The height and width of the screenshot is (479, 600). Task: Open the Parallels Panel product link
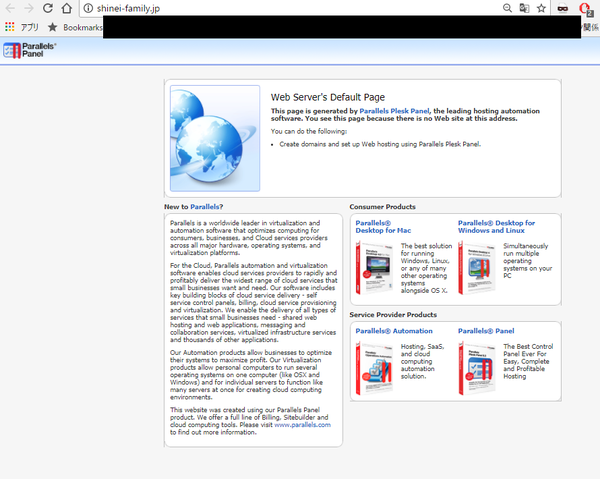click(486, 331)
